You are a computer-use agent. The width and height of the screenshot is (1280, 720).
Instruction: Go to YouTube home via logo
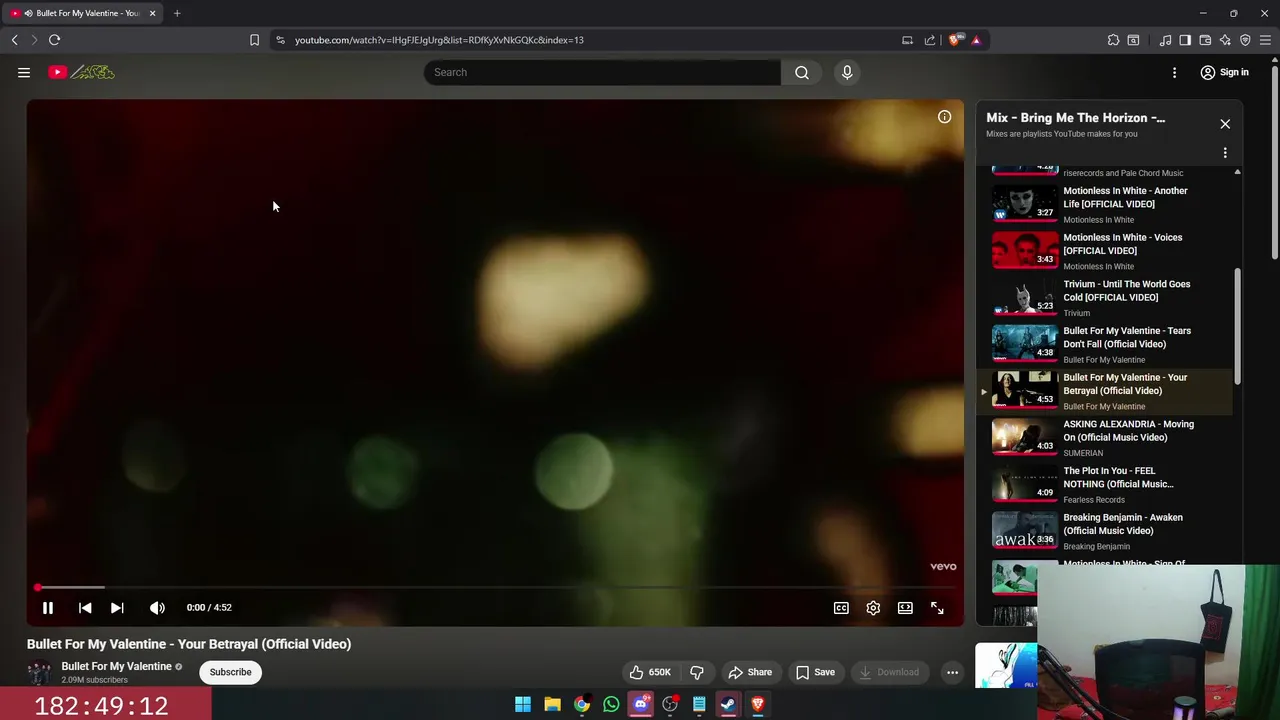click(x=81, y=72)
